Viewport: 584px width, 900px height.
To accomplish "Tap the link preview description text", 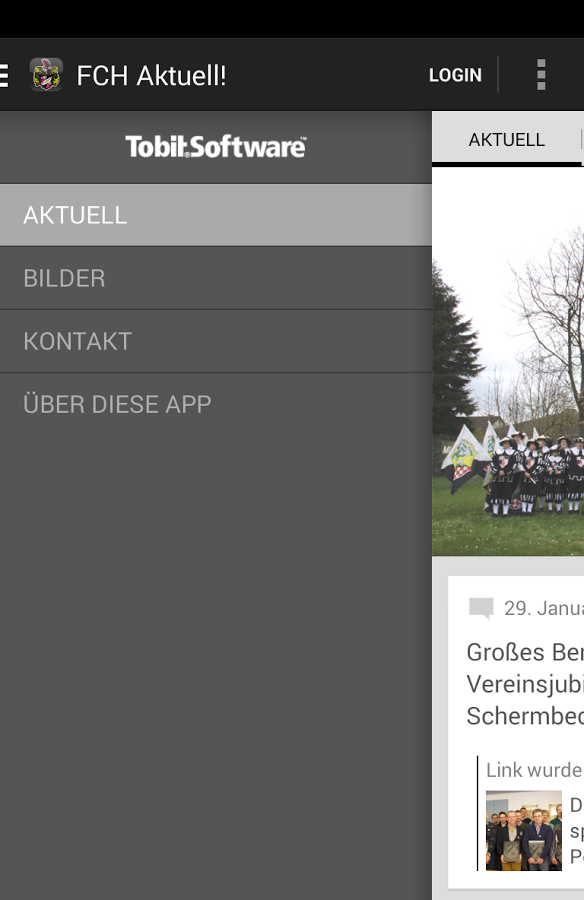I will pos(577,831).
